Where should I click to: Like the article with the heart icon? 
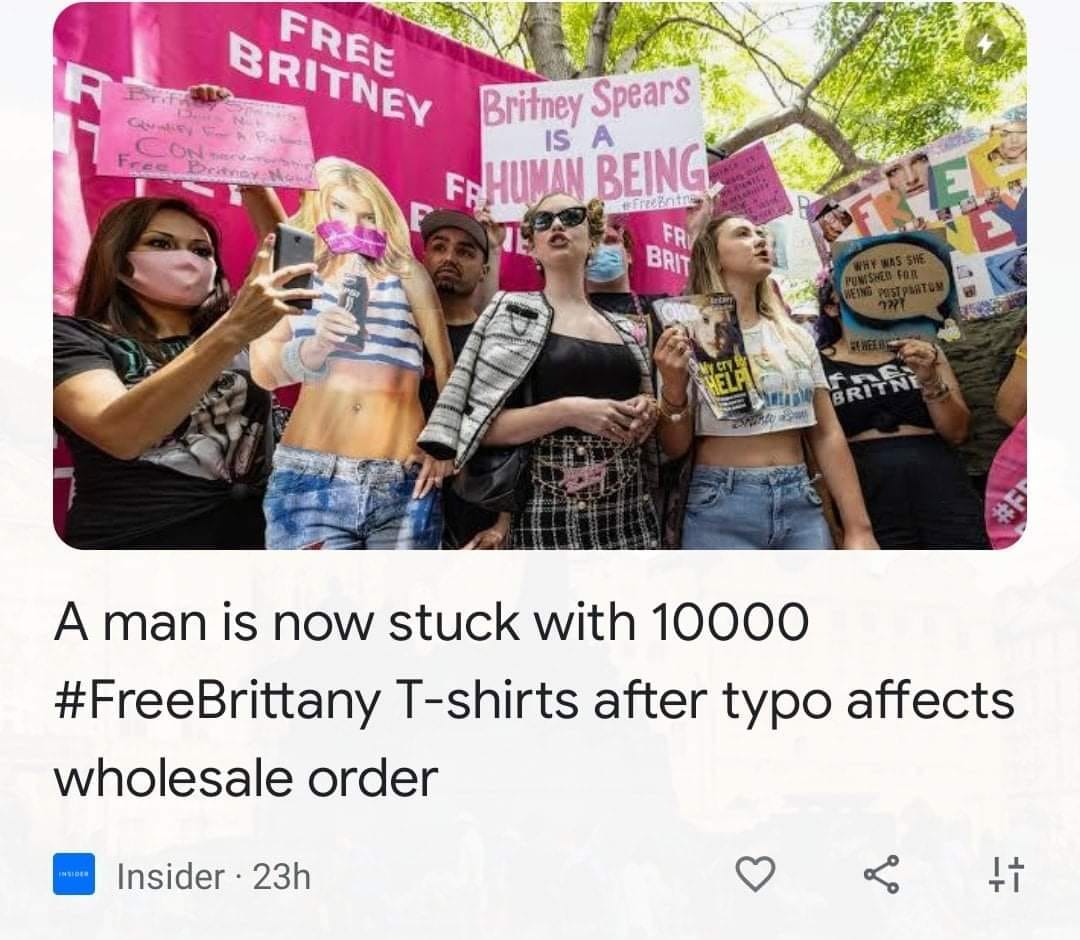(756, 874)
